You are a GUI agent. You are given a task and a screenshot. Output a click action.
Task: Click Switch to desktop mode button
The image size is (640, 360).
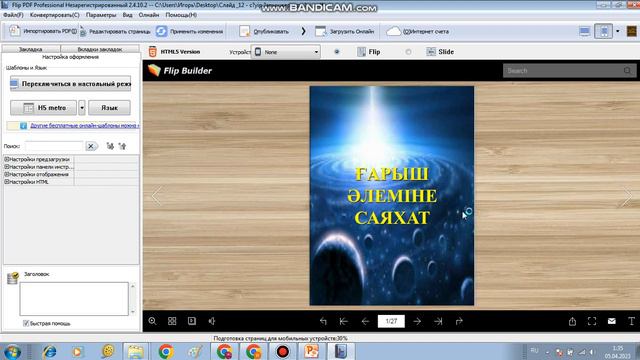[x=71, y=84]
